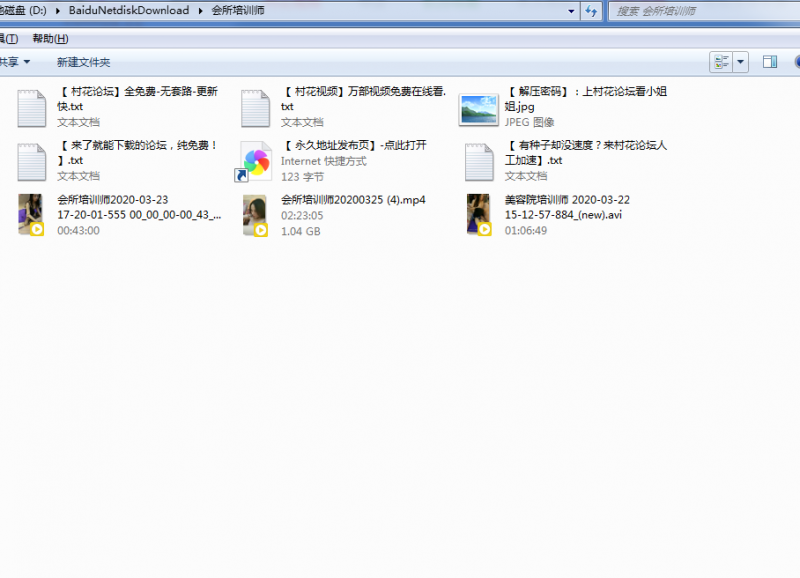Open the view options dropdown arrow
The image size is (800, 578).
coord(741,62)
